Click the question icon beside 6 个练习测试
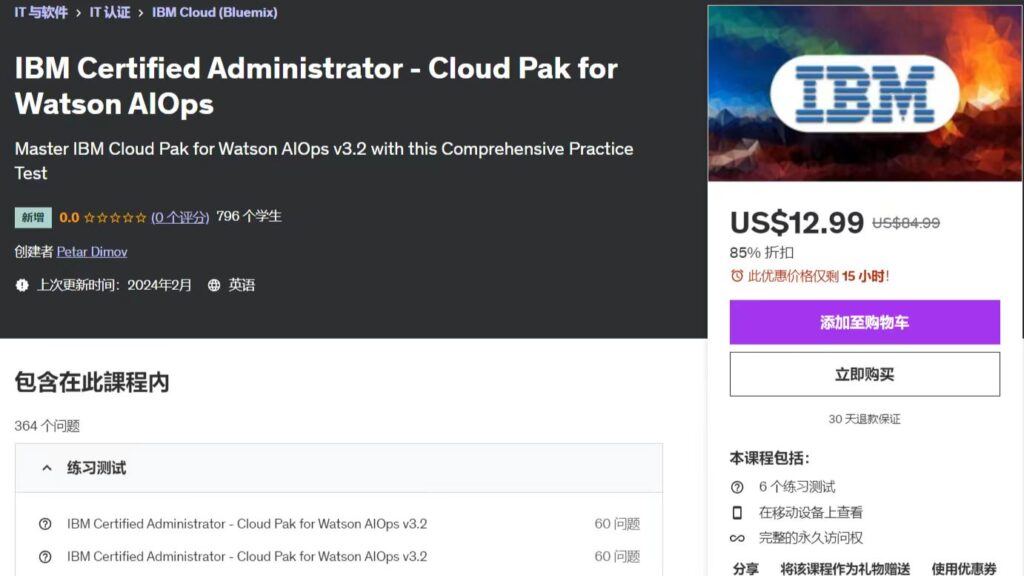This screenshot has width=1024, height=576. (737, 487)
